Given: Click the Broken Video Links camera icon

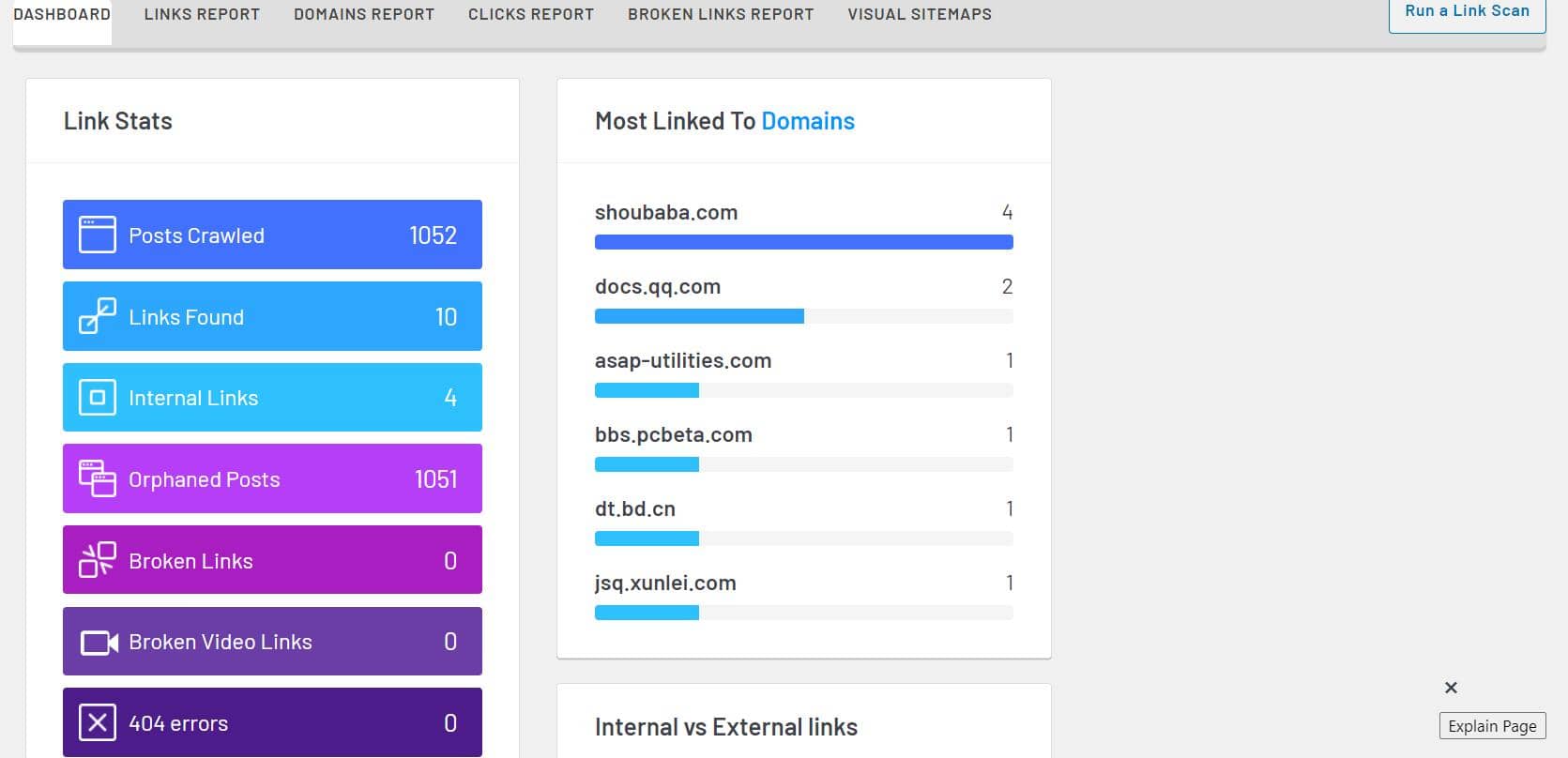Looking at the screenshot, I should pyautogui.click(x=99, y=643).
